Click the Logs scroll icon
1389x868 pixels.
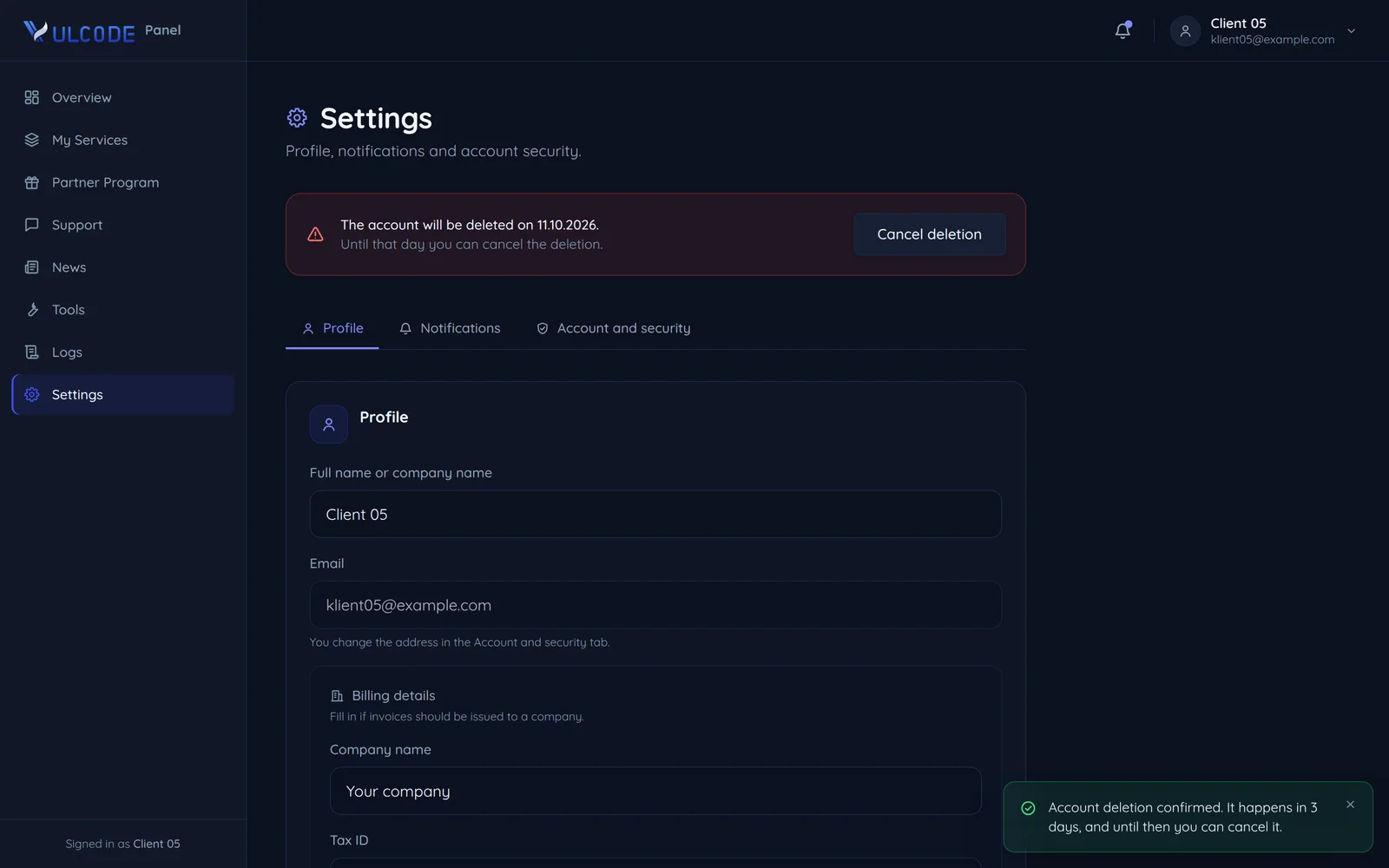point(32,352)
